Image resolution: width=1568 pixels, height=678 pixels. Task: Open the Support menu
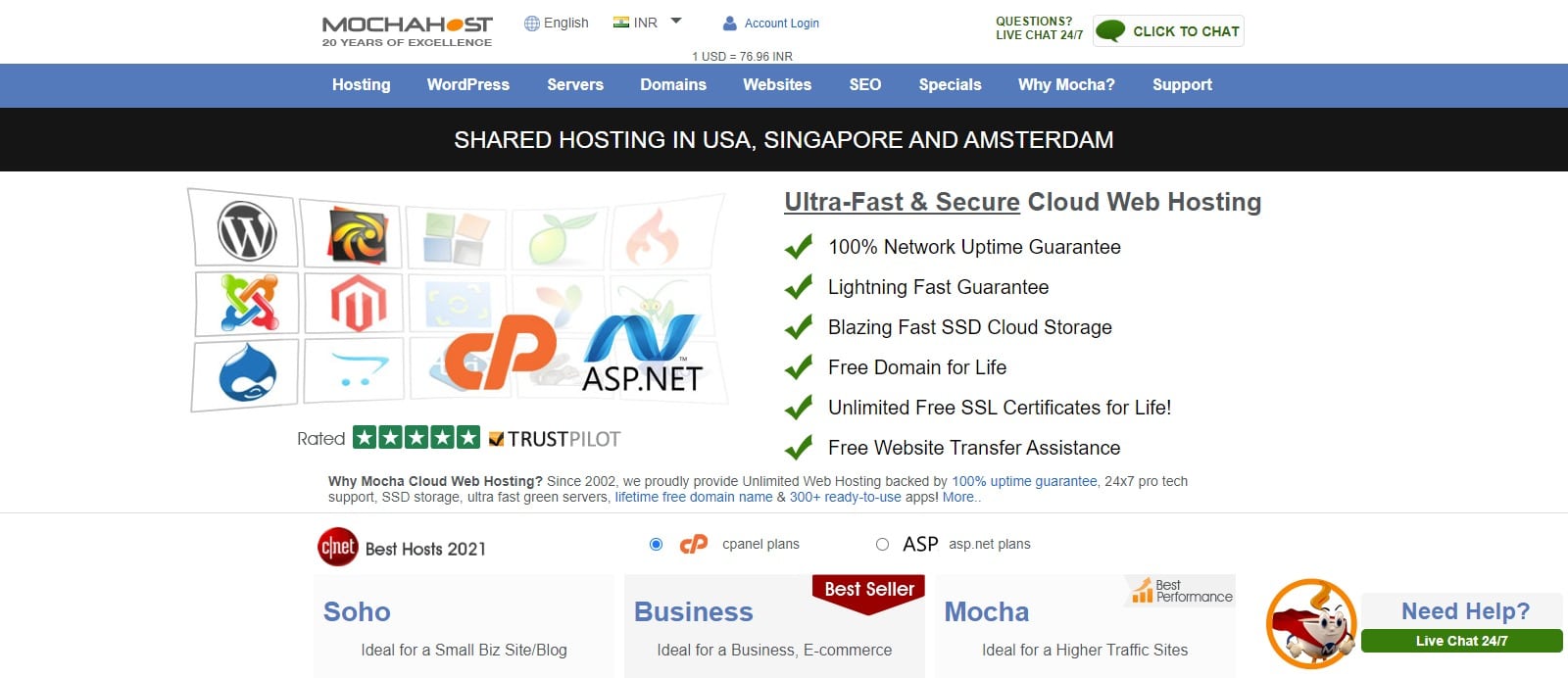(x=1182, y=85)
